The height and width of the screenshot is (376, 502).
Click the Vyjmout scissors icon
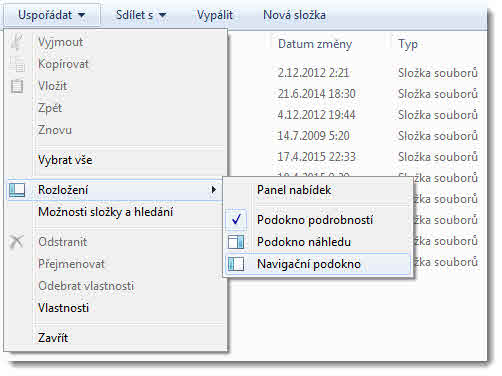(17, 42)
